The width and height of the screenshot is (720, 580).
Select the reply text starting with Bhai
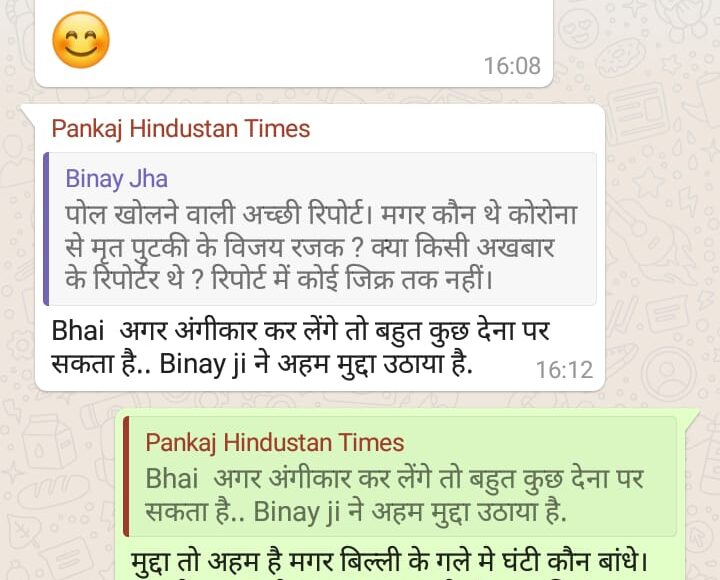pos(300,347)
